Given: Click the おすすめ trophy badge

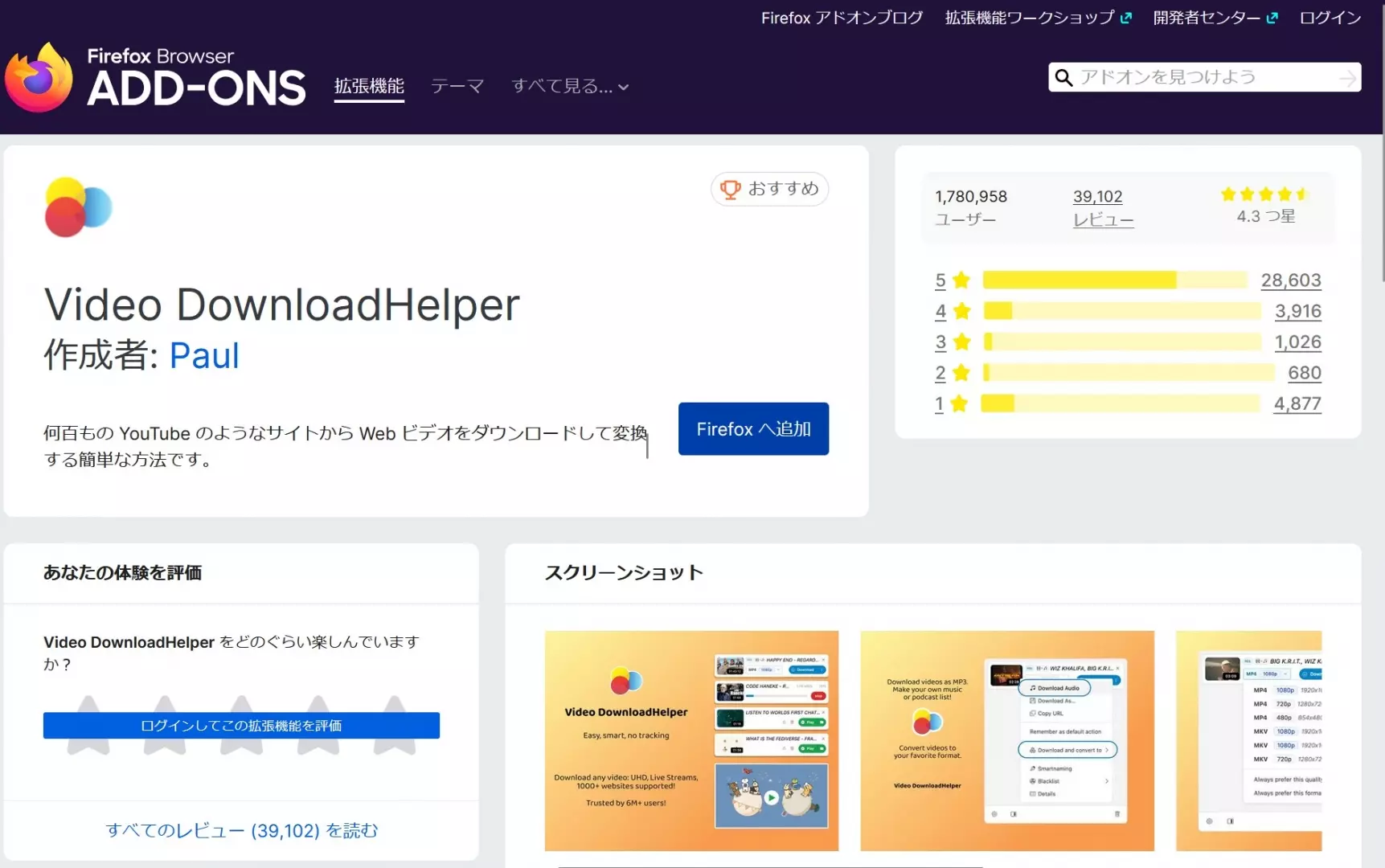Looking at the screenshot, I should click(769, 189).
